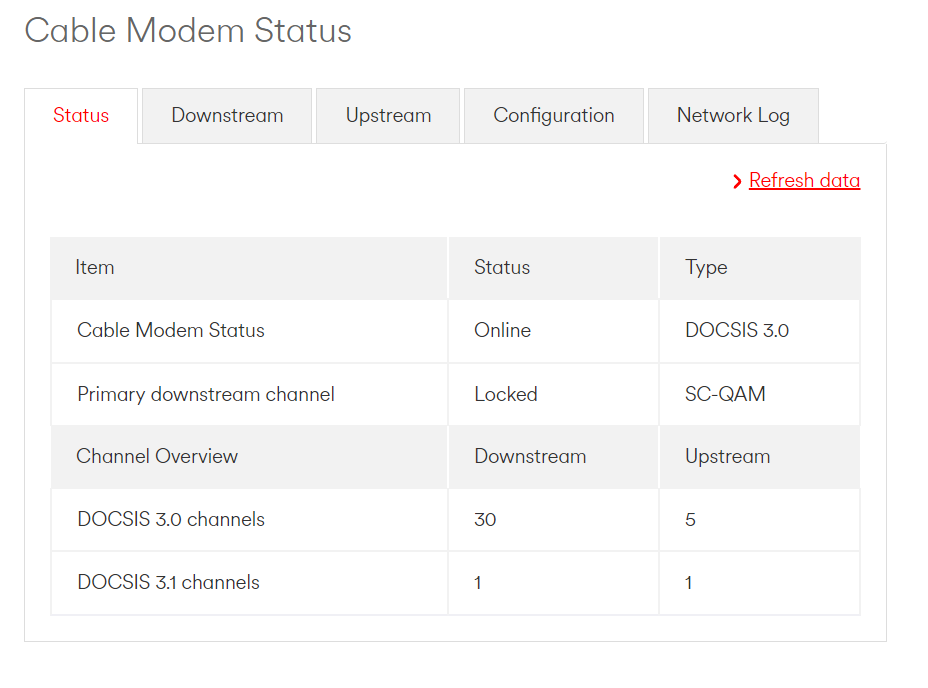Select the upstream value 5
This screenshot has height=688, width=928.
tap(690, 520)
